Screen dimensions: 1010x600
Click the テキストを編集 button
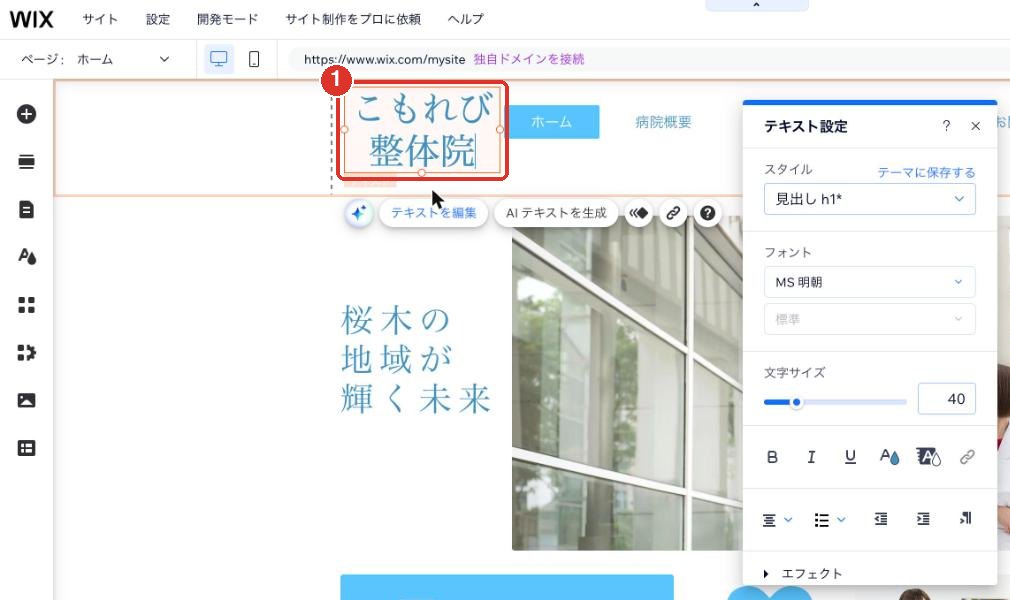click(x=434, y=213)
